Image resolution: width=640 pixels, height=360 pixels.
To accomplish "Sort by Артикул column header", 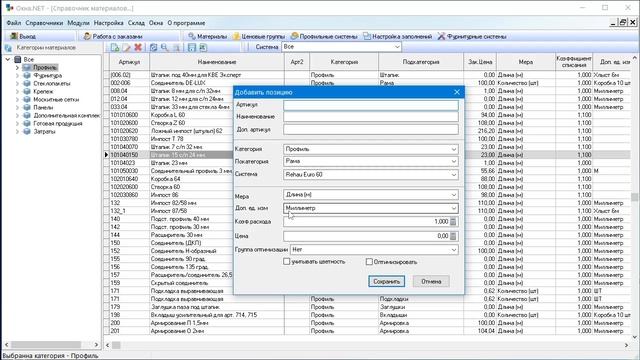I will 129,62.
